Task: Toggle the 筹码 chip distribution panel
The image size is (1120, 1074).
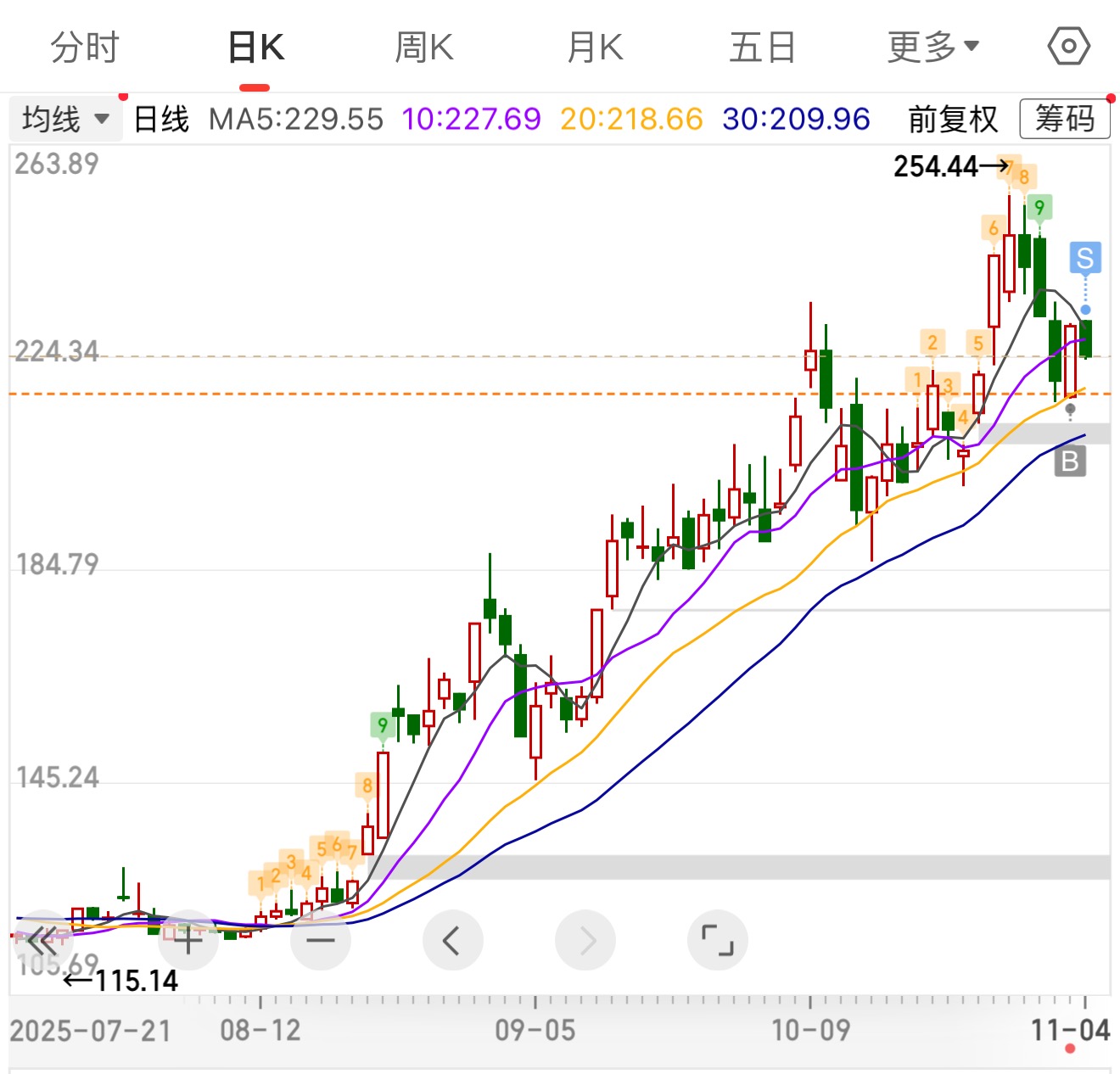Action: tap(1065, 119)
